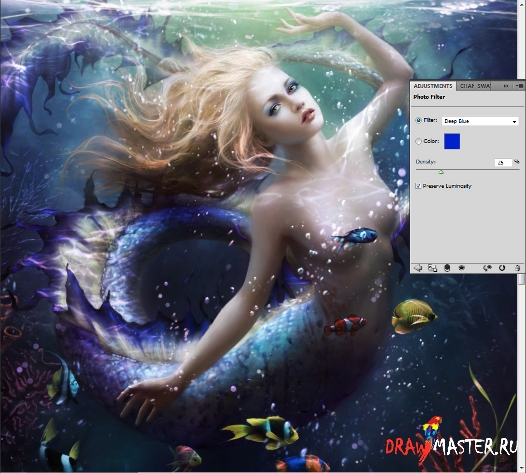Switch to the Adjustments panel tab
This screenshot has height=473, width=526.
point(433,86)
